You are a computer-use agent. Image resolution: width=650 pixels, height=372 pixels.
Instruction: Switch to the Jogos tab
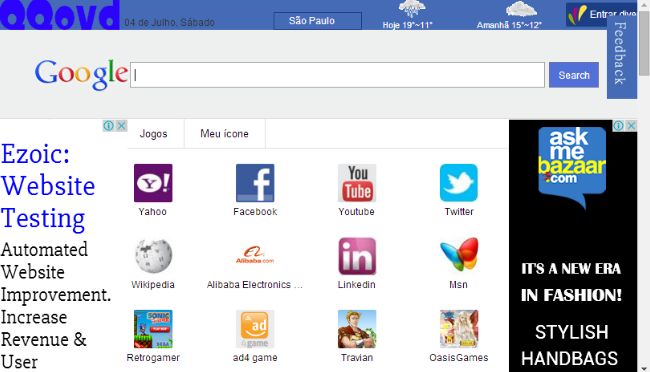(x=153, y=134)
